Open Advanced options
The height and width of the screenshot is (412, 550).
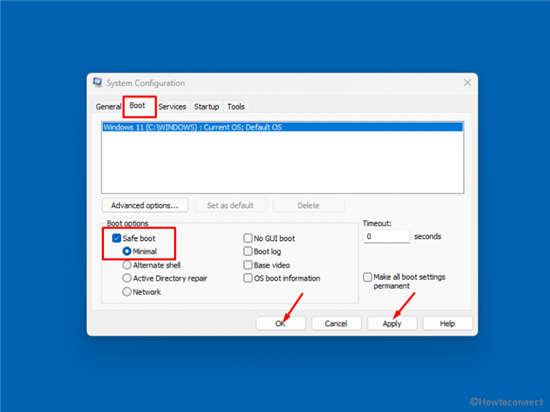coord(145,205)
